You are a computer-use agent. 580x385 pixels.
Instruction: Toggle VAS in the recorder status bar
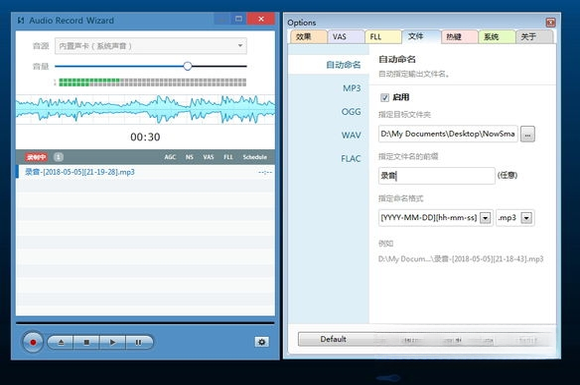click(208, 157)
